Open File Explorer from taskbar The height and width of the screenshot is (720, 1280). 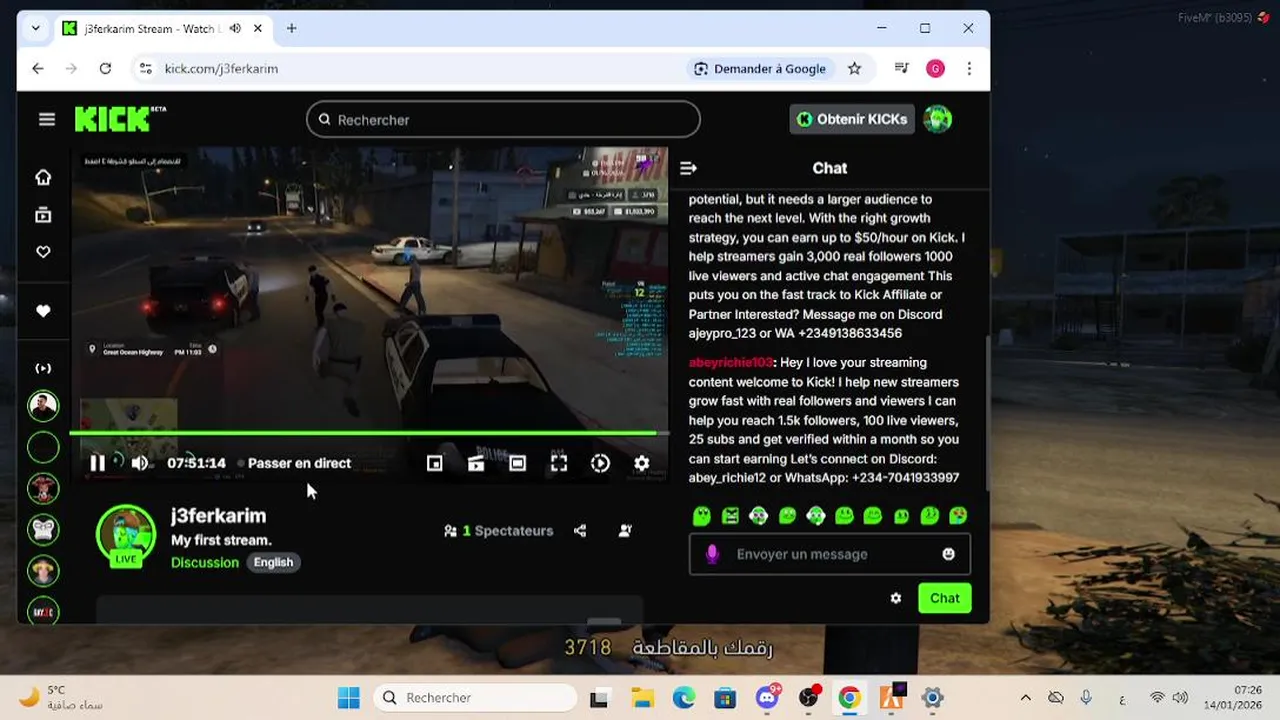tap(642, 697)
